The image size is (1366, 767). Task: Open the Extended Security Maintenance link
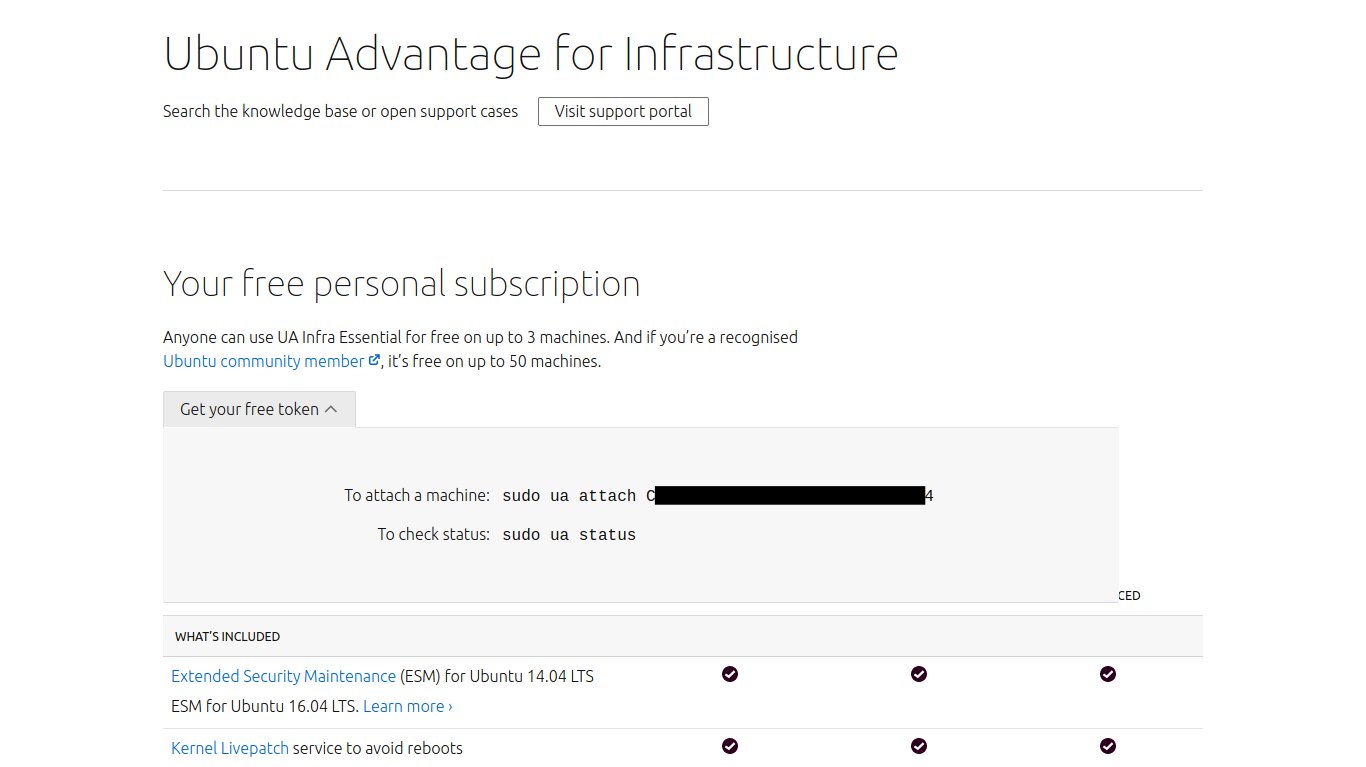tap(284, 676)
